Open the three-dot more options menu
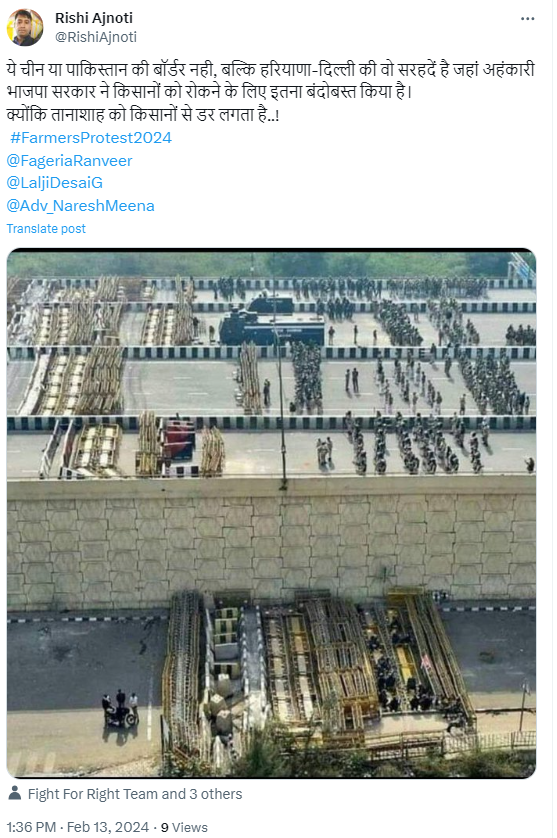The image size is (557, 838). 527,19
